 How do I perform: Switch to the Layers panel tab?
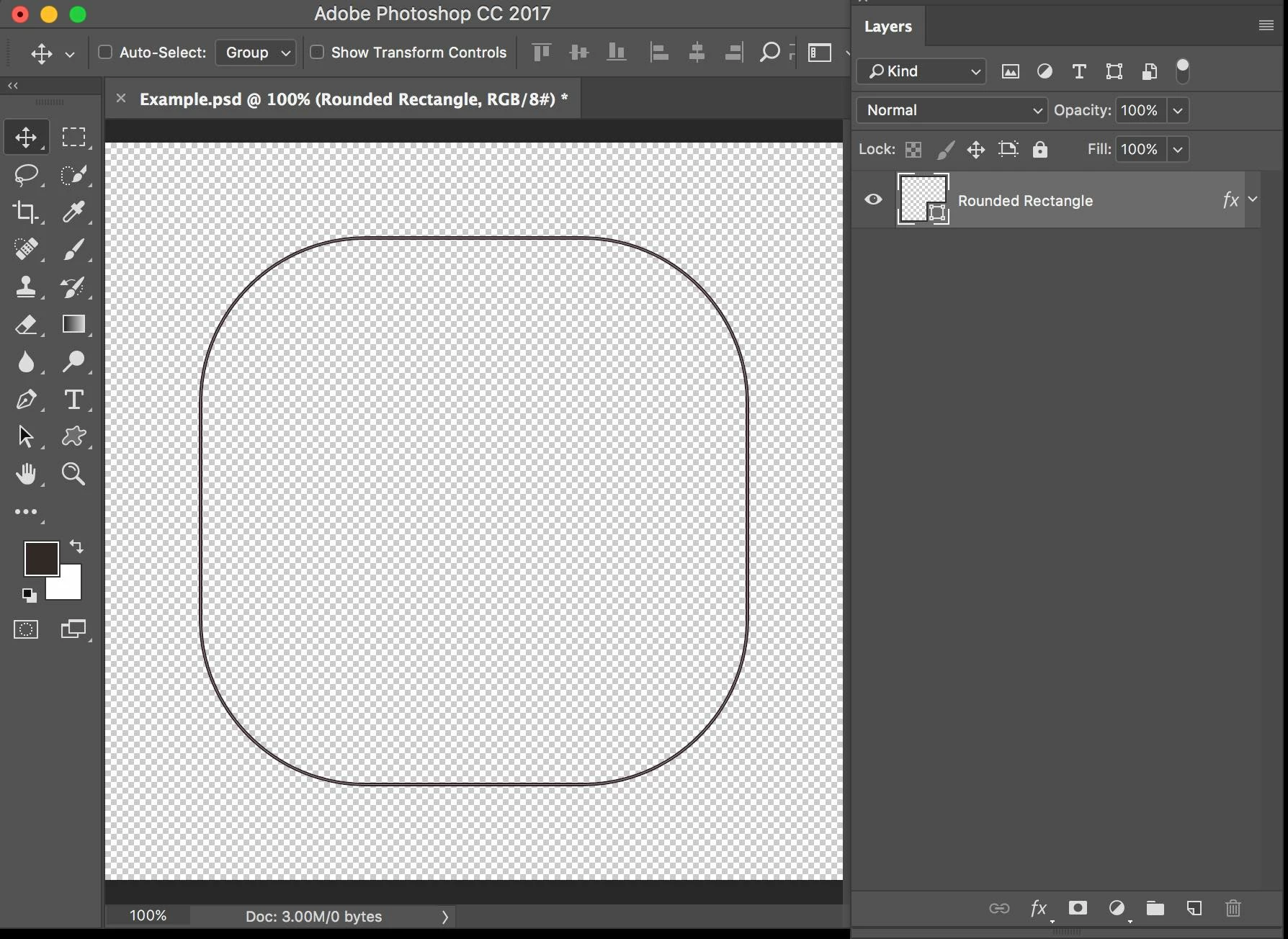point(888,27)
